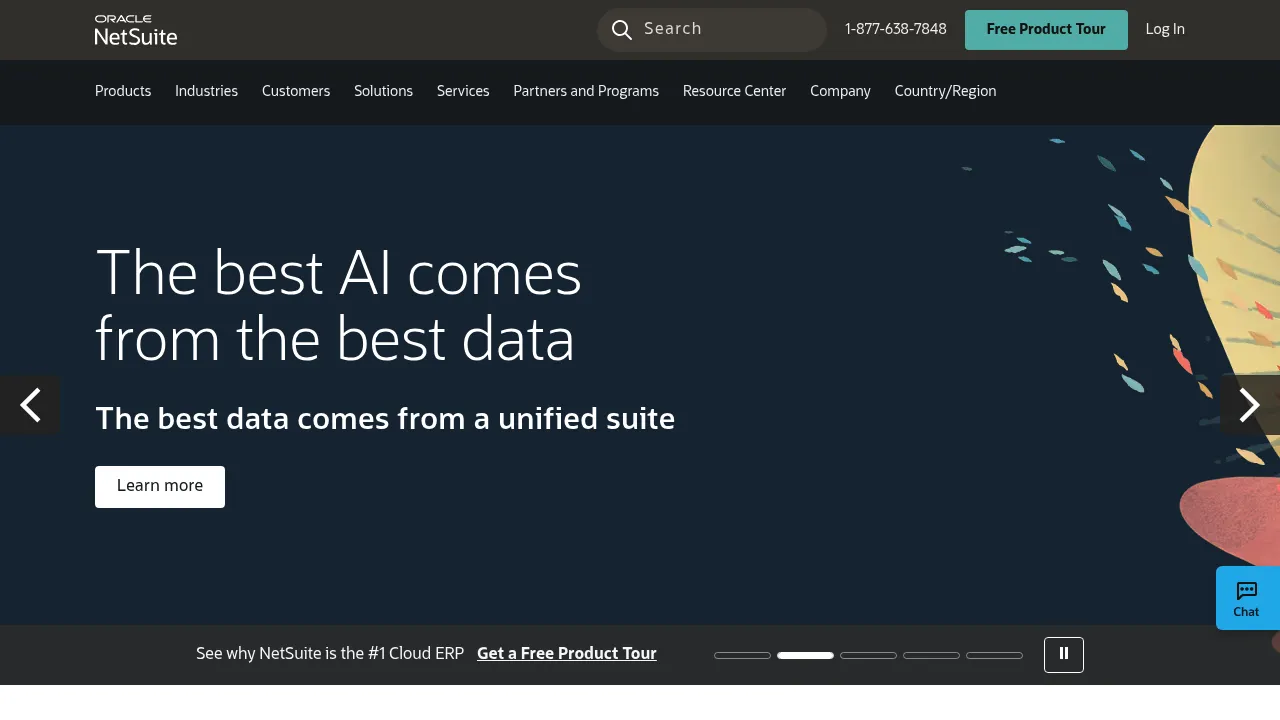Screen dimensions: 1280x720
Task: Open the Solutions menu
Action: pos(383,91)
